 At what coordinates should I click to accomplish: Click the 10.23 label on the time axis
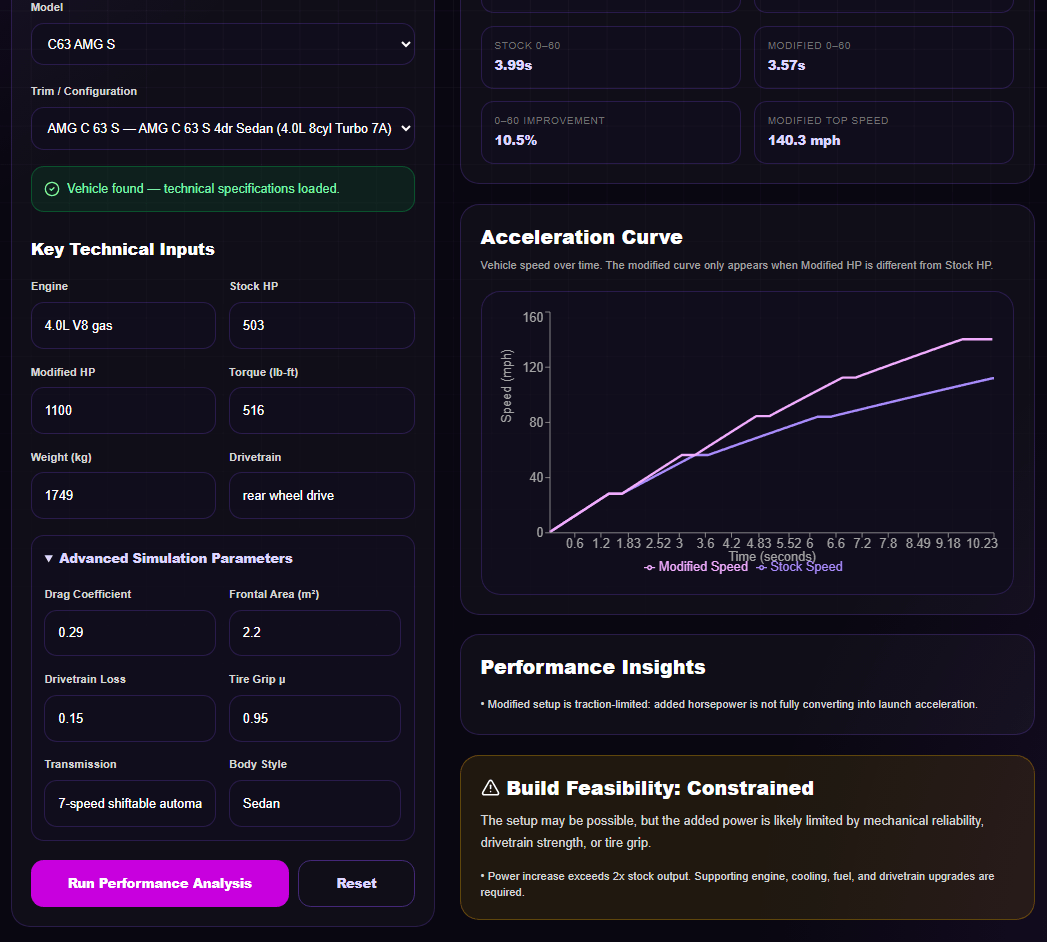(982, 543)
